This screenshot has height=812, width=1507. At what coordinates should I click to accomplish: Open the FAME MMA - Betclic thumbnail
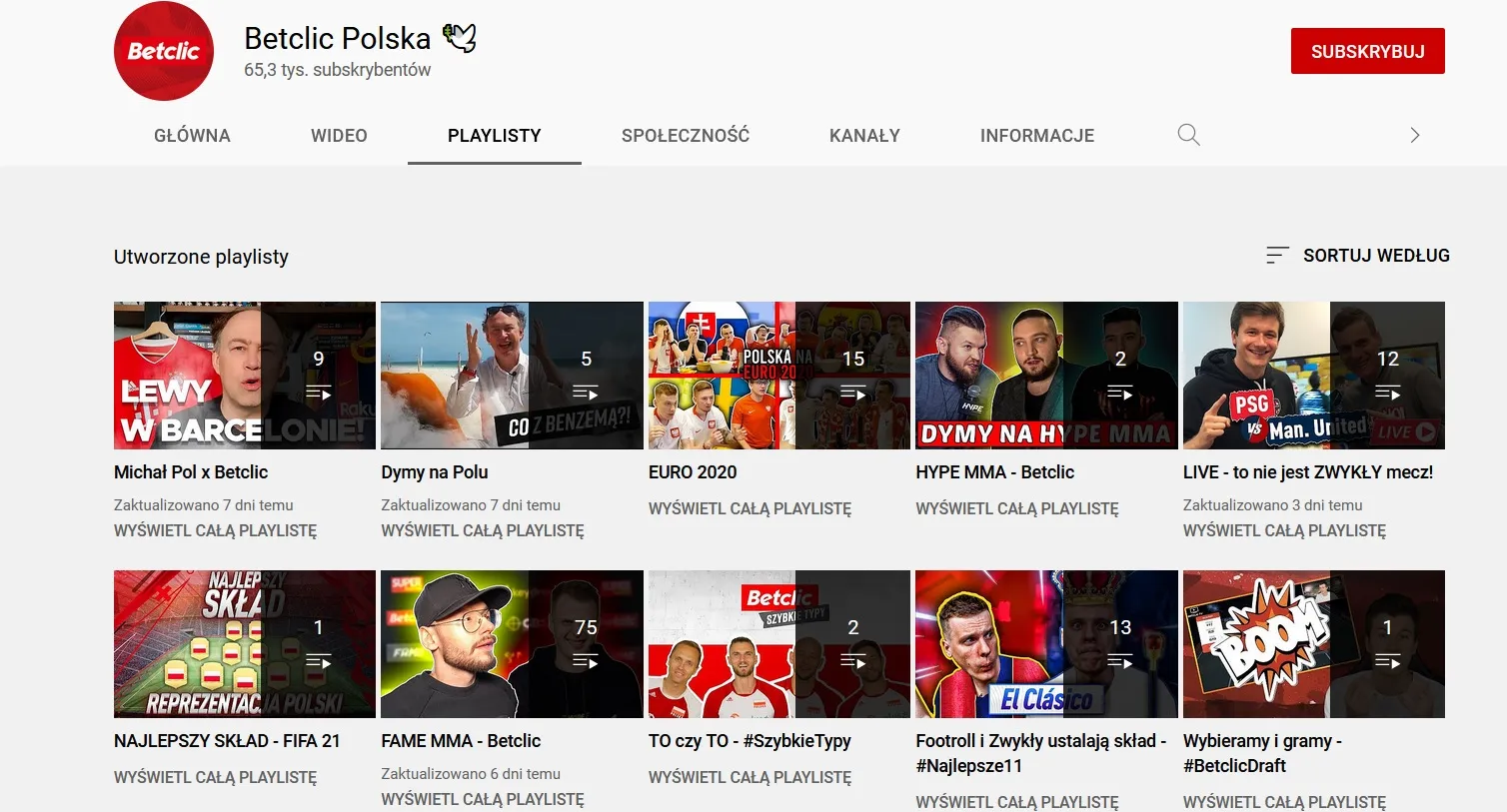point(512,644)
